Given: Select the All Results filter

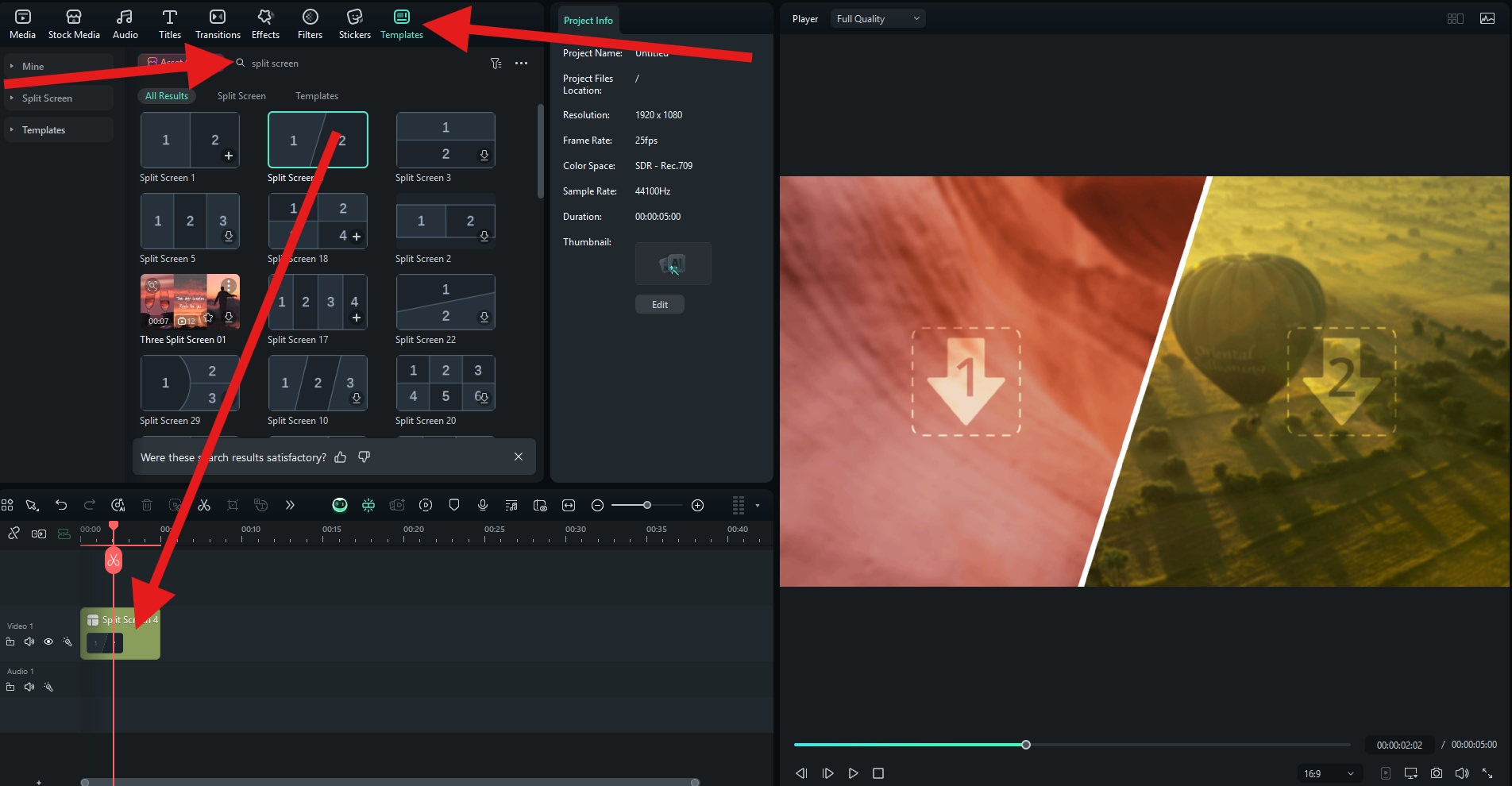Looking at the screenshot, I should [x=166, y=96].
